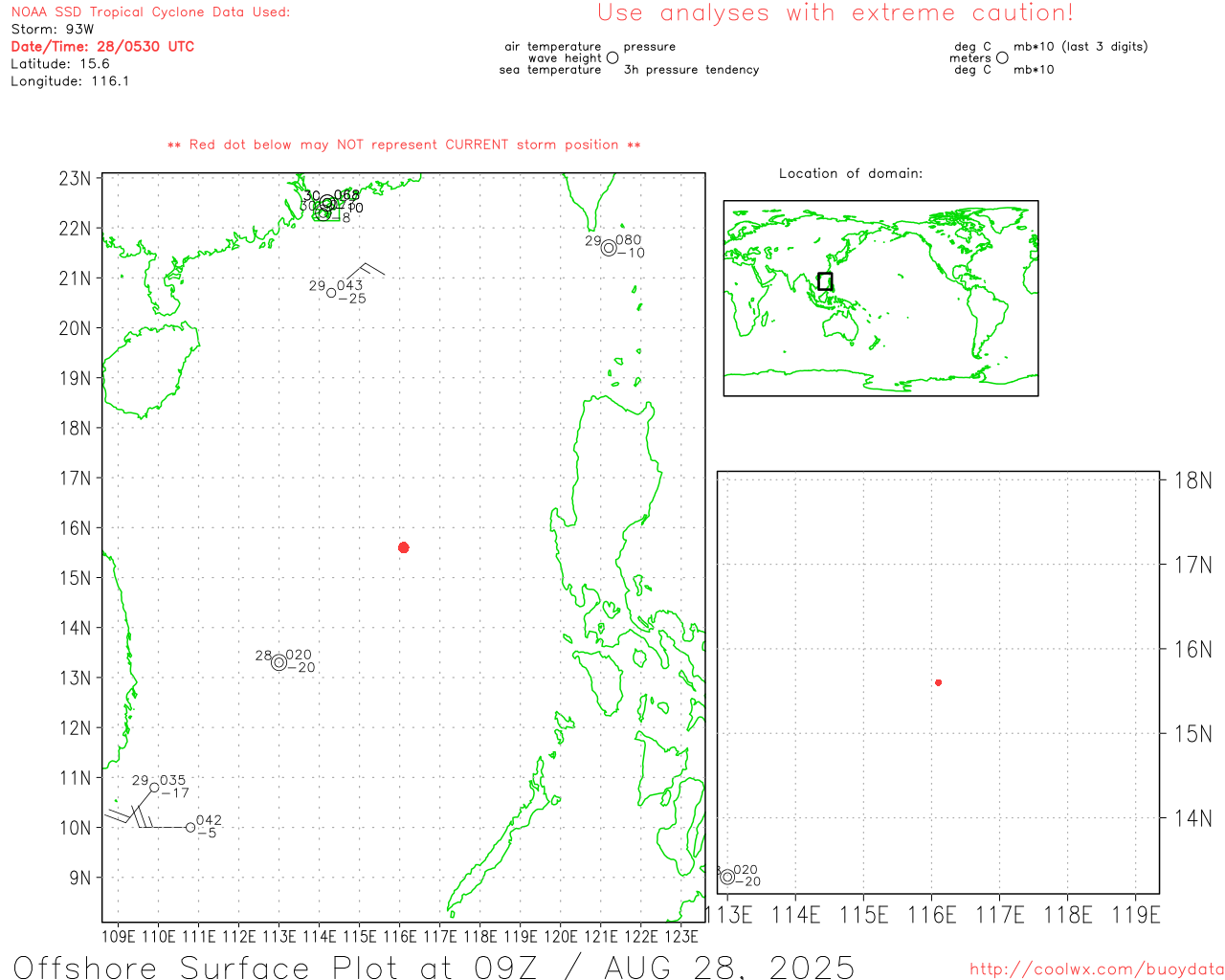
Task: Click the 12N latitude axis label
Action: click(x=75, y=728)
